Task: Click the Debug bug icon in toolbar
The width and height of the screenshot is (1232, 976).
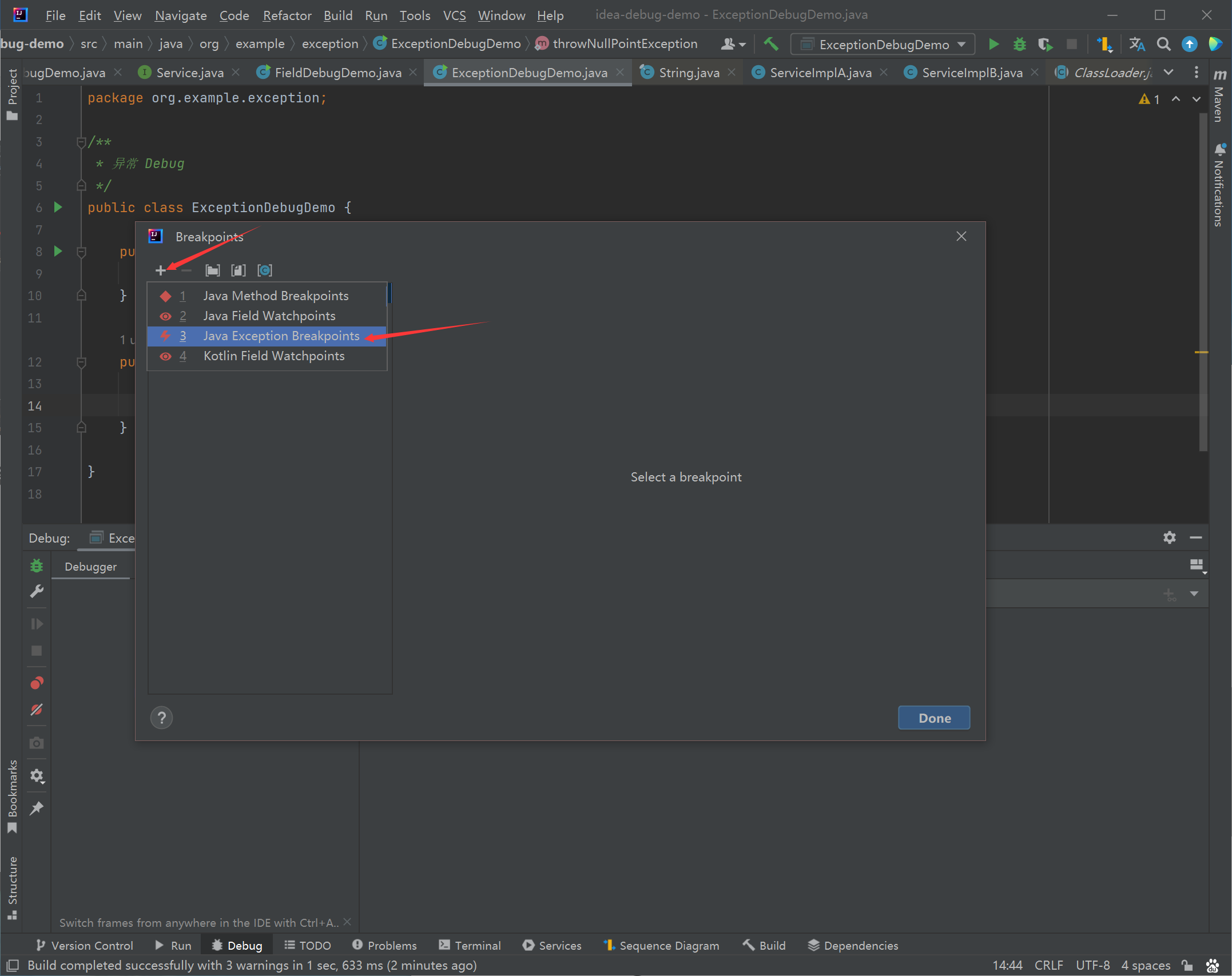Action: [x=1019, y=44]
